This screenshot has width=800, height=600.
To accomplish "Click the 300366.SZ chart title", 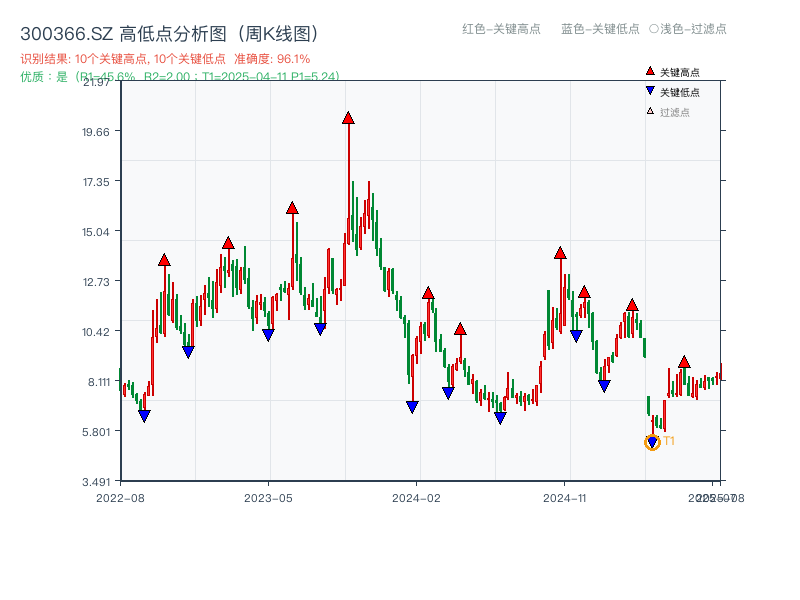I will pos(168,31).
